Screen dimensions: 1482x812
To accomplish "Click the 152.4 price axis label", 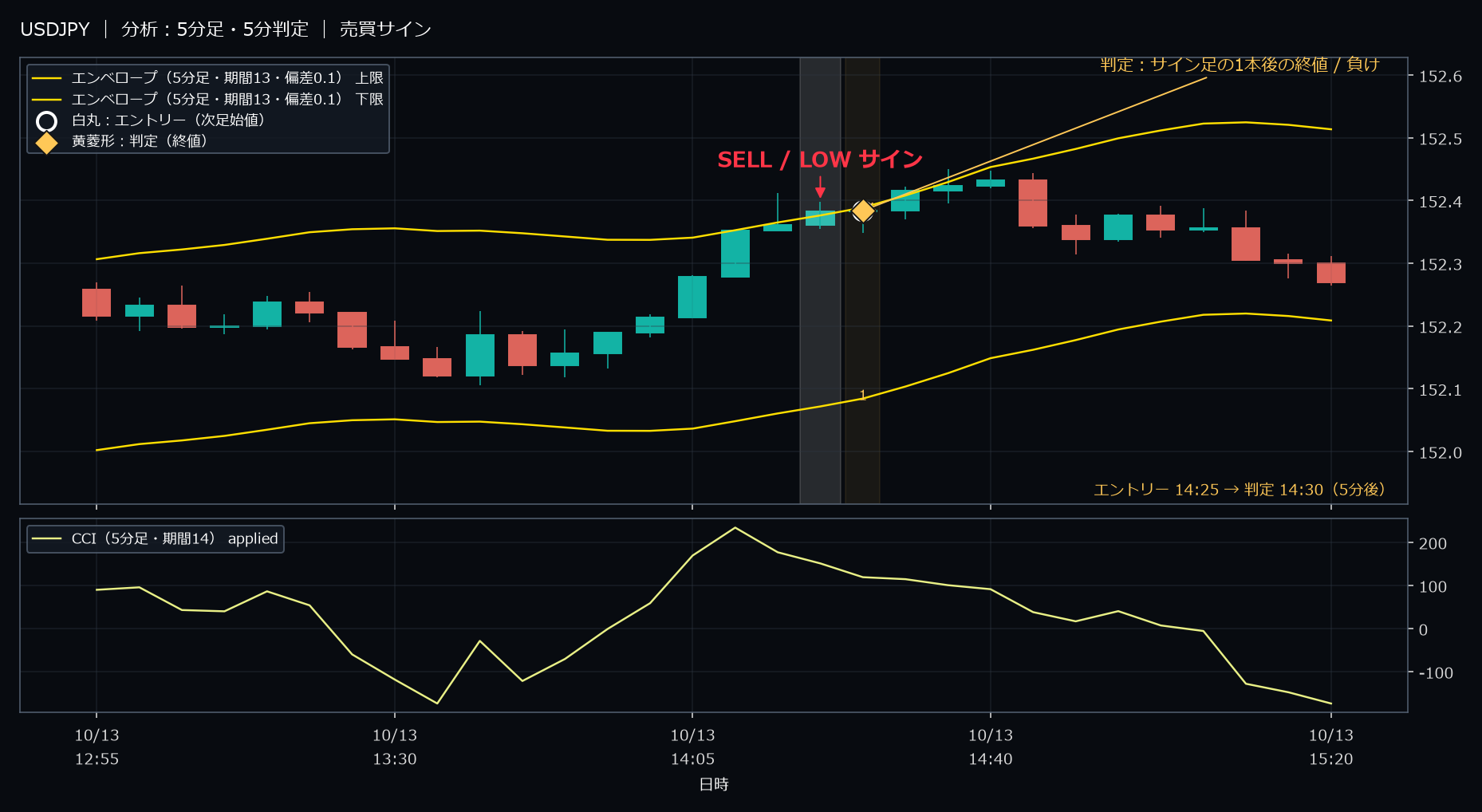I will (1441, 202).
